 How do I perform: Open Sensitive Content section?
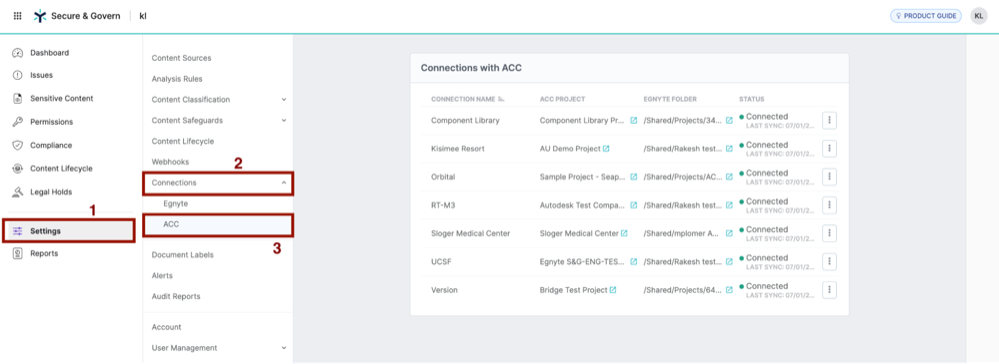(62, 99)
